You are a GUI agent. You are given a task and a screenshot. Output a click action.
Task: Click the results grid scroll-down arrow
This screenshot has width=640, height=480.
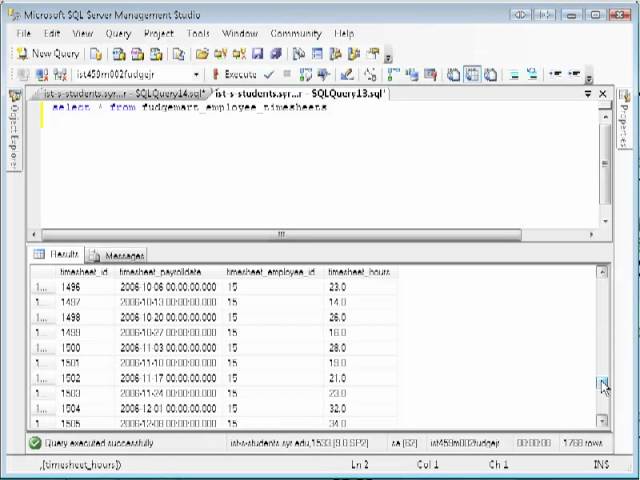[x=602, y=420]
